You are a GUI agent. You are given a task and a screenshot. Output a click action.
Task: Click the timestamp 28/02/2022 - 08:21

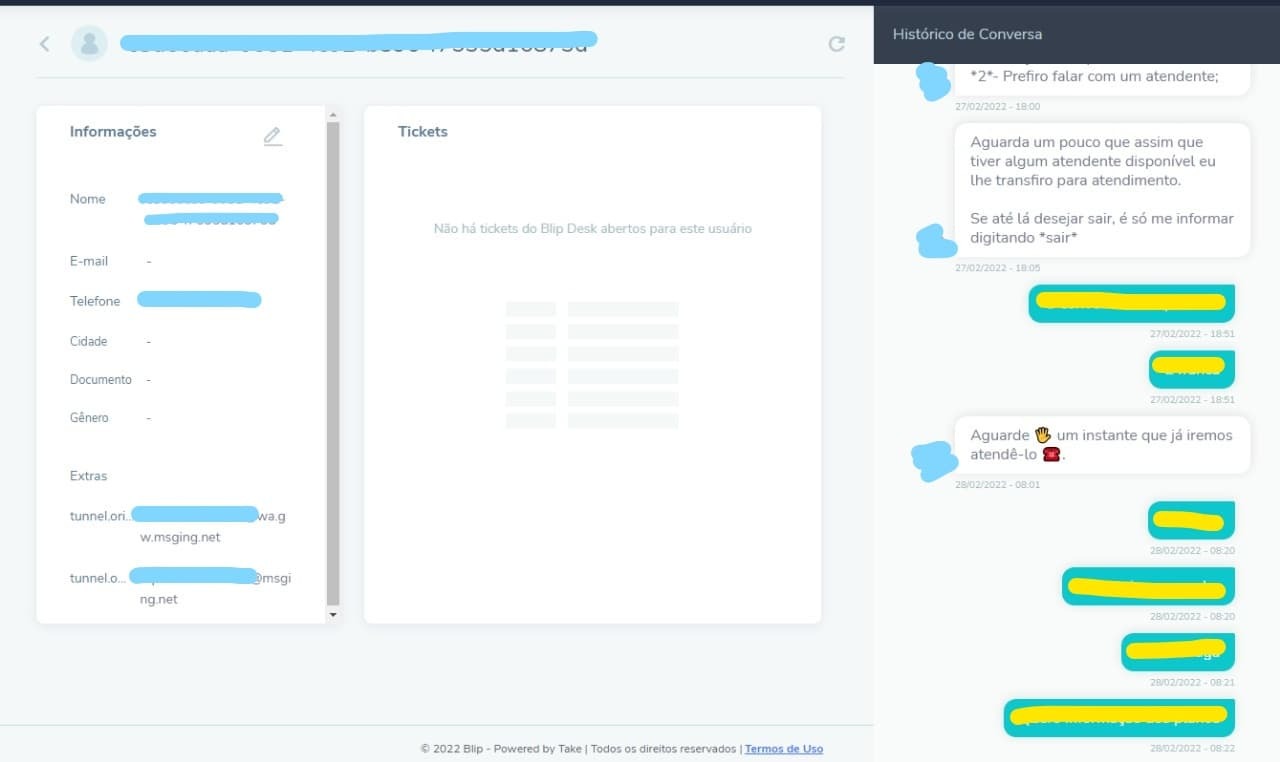click(1192, 682)
